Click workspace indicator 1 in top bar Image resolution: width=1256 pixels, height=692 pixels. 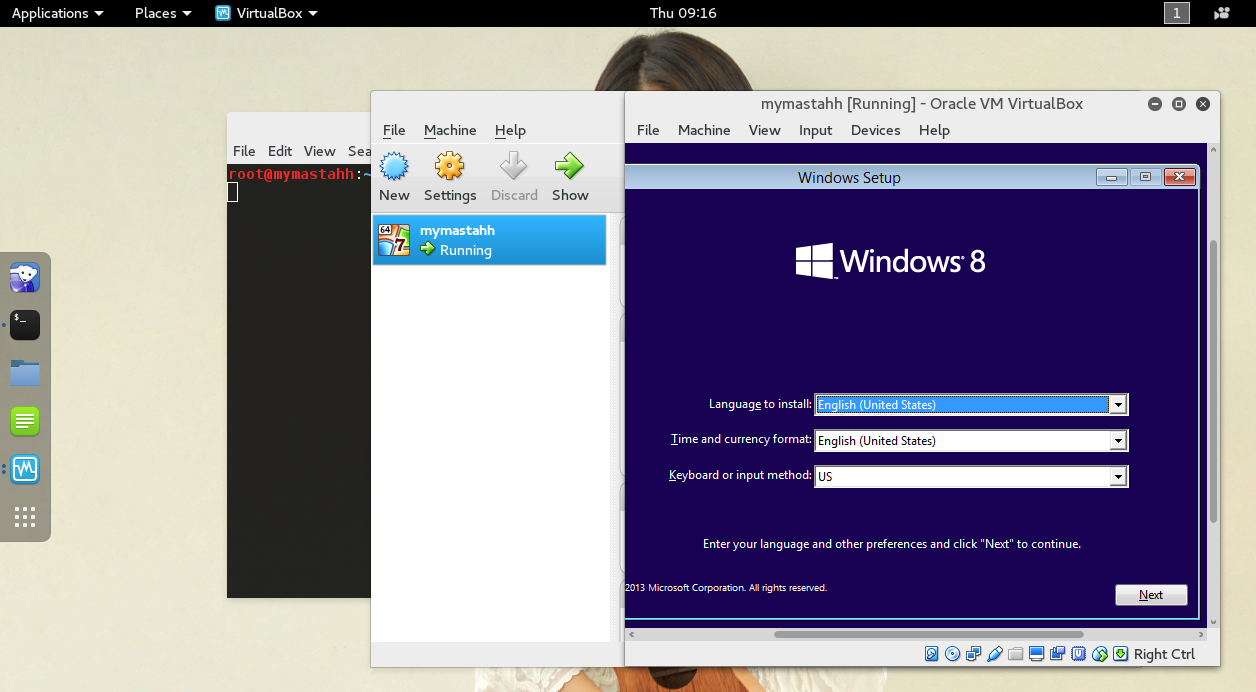pos(1177,13)
